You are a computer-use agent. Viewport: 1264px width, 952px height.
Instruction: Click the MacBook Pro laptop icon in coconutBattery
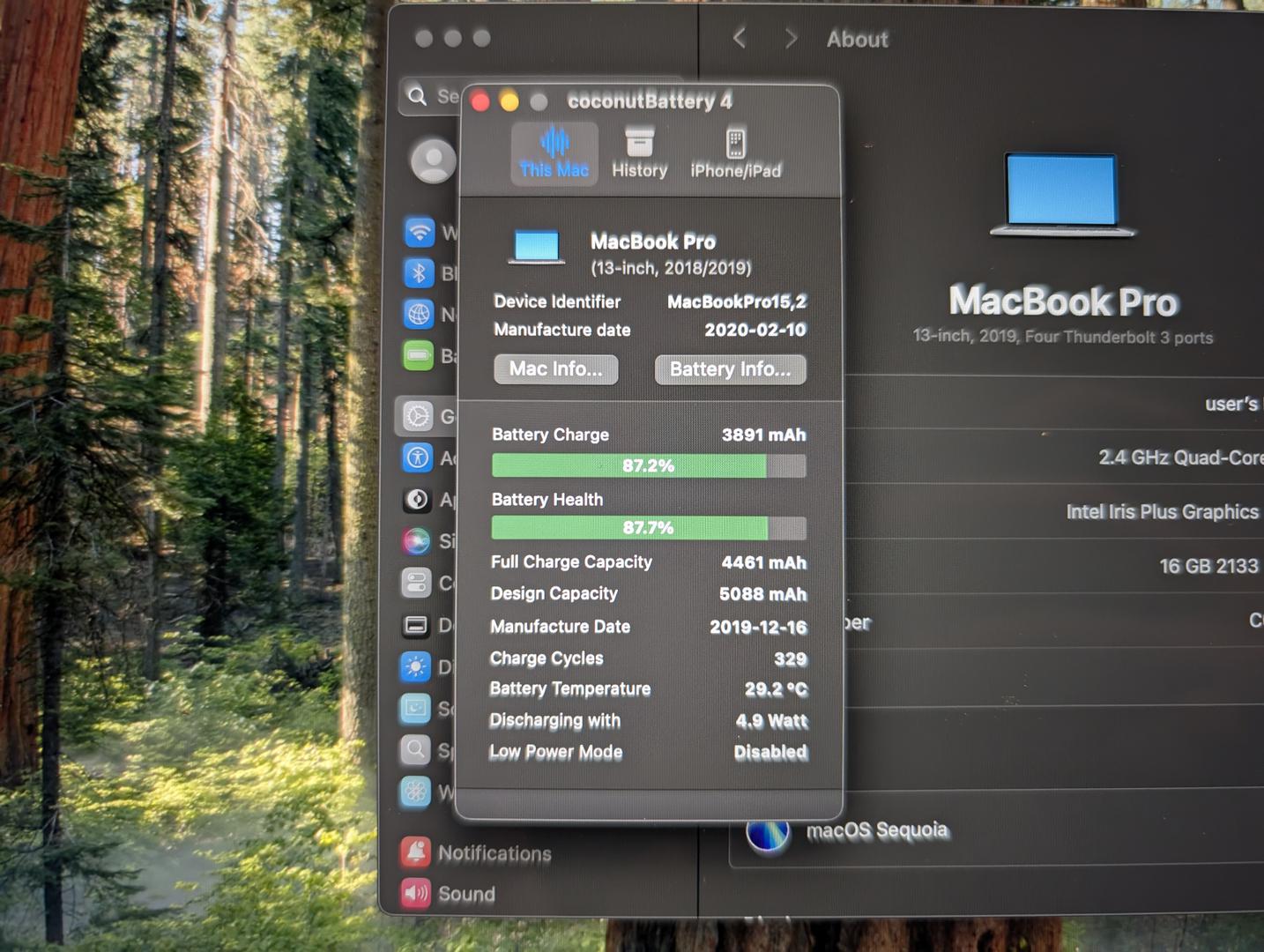tap(537, 248)
